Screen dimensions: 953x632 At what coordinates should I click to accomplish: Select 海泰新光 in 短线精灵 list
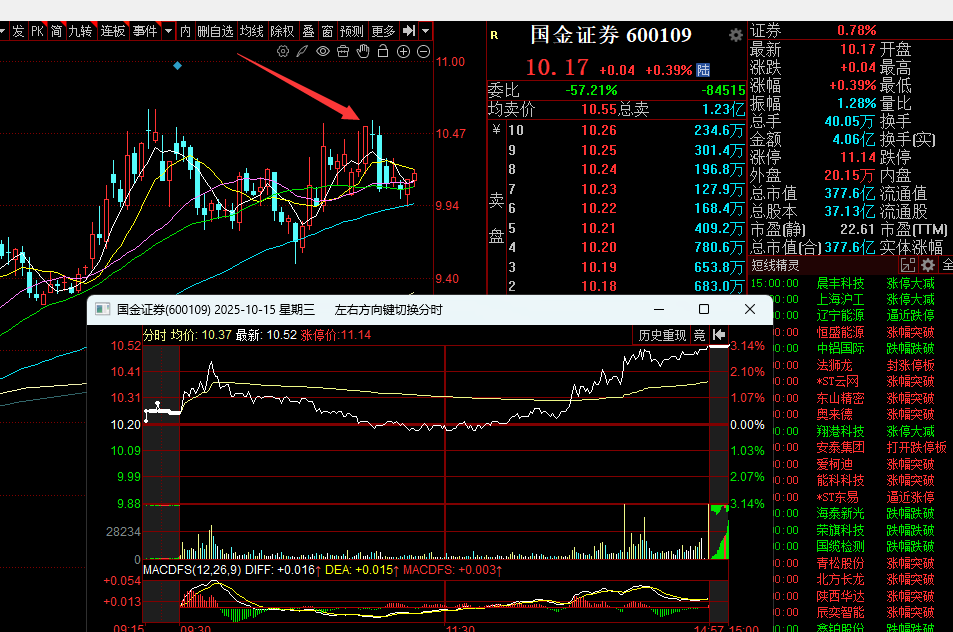[841, 514]
